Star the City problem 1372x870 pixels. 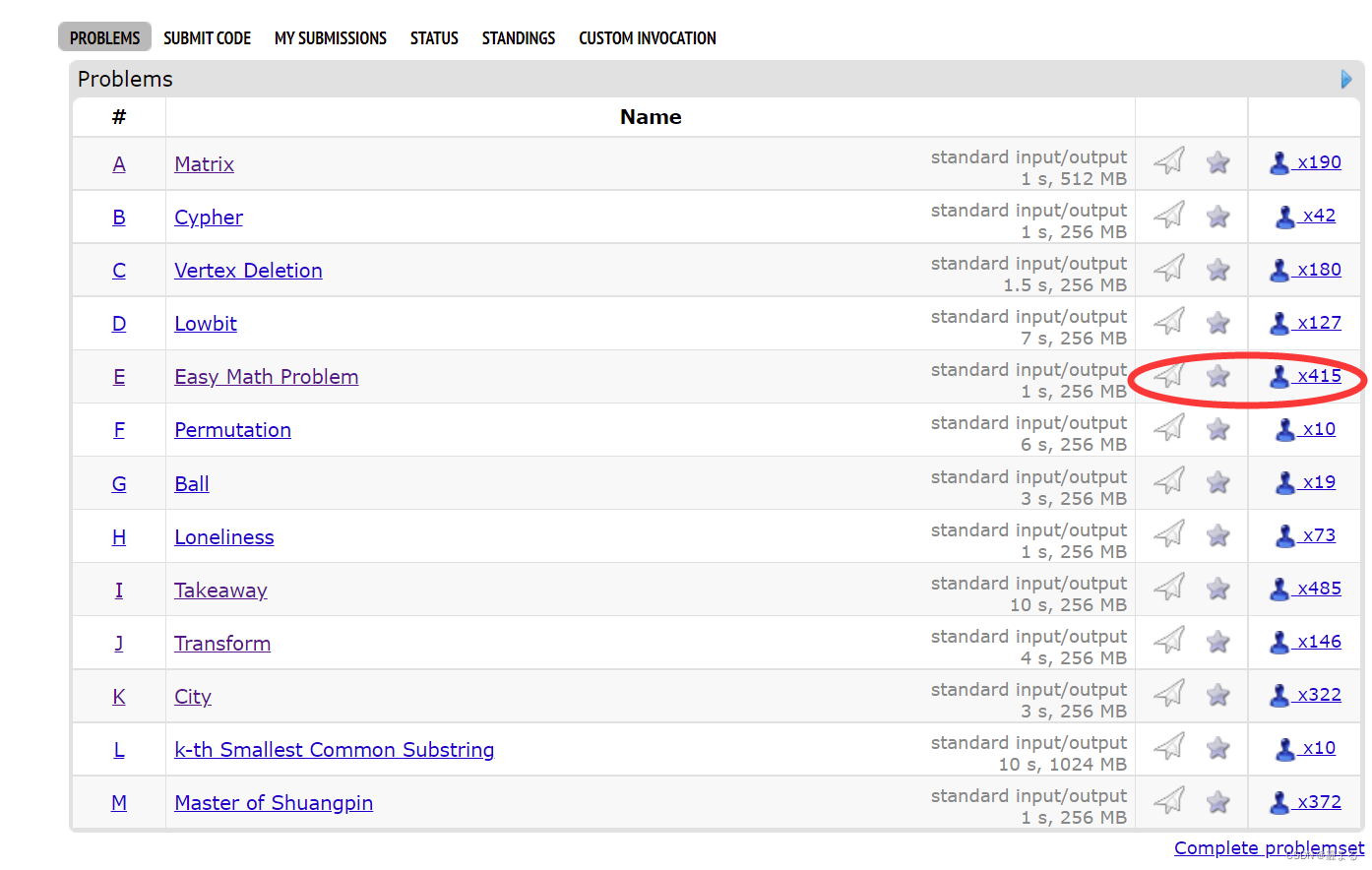pyautogui.click(x=1218, y=694)
